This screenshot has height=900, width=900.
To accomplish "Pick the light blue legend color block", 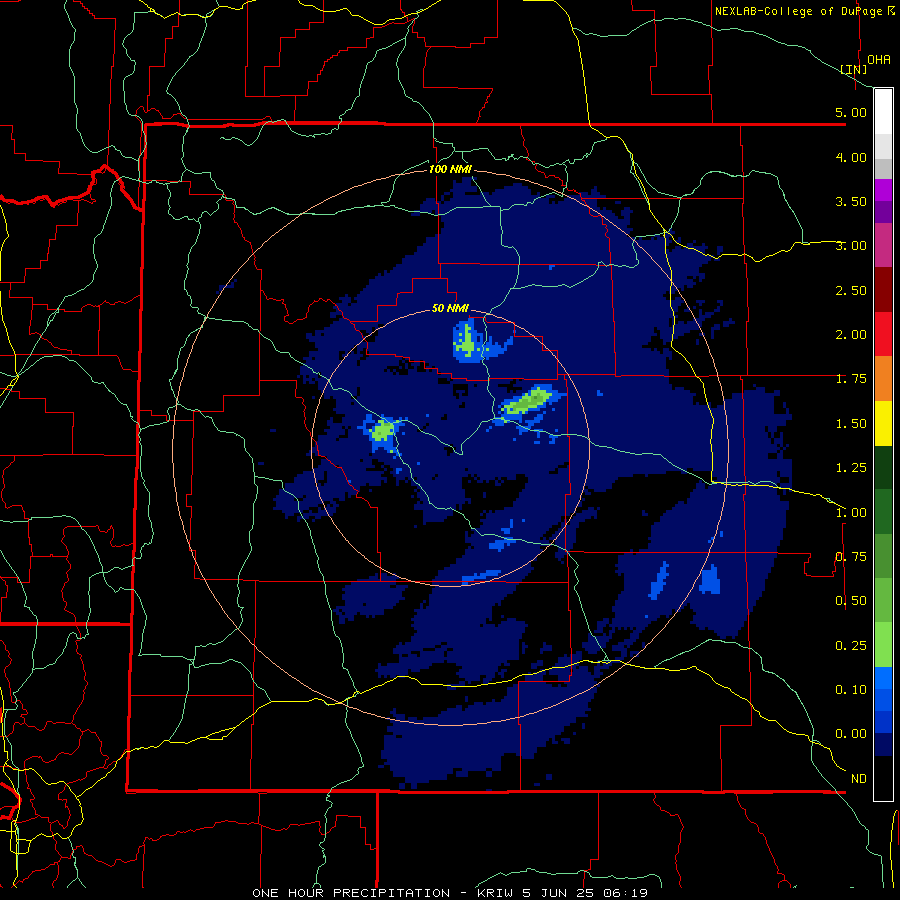I will tap(883, 678).
